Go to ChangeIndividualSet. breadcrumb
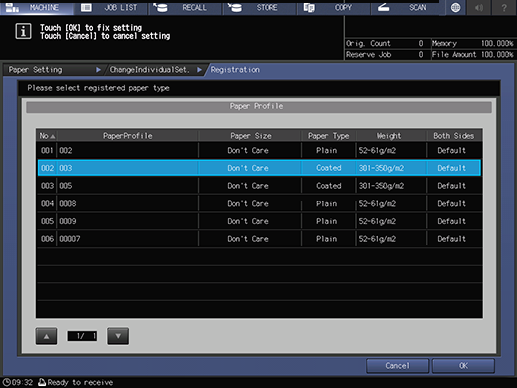 155,70
